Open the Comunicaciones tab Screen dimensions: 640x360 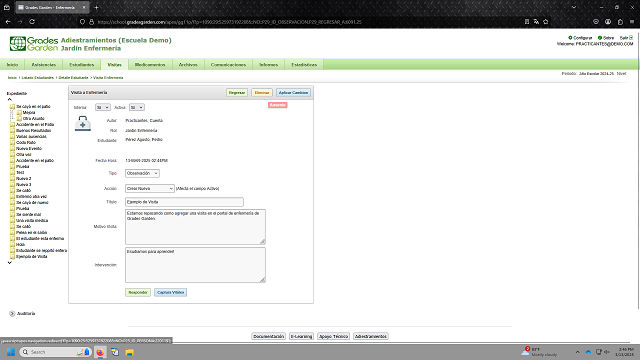(x=228, y=64)
